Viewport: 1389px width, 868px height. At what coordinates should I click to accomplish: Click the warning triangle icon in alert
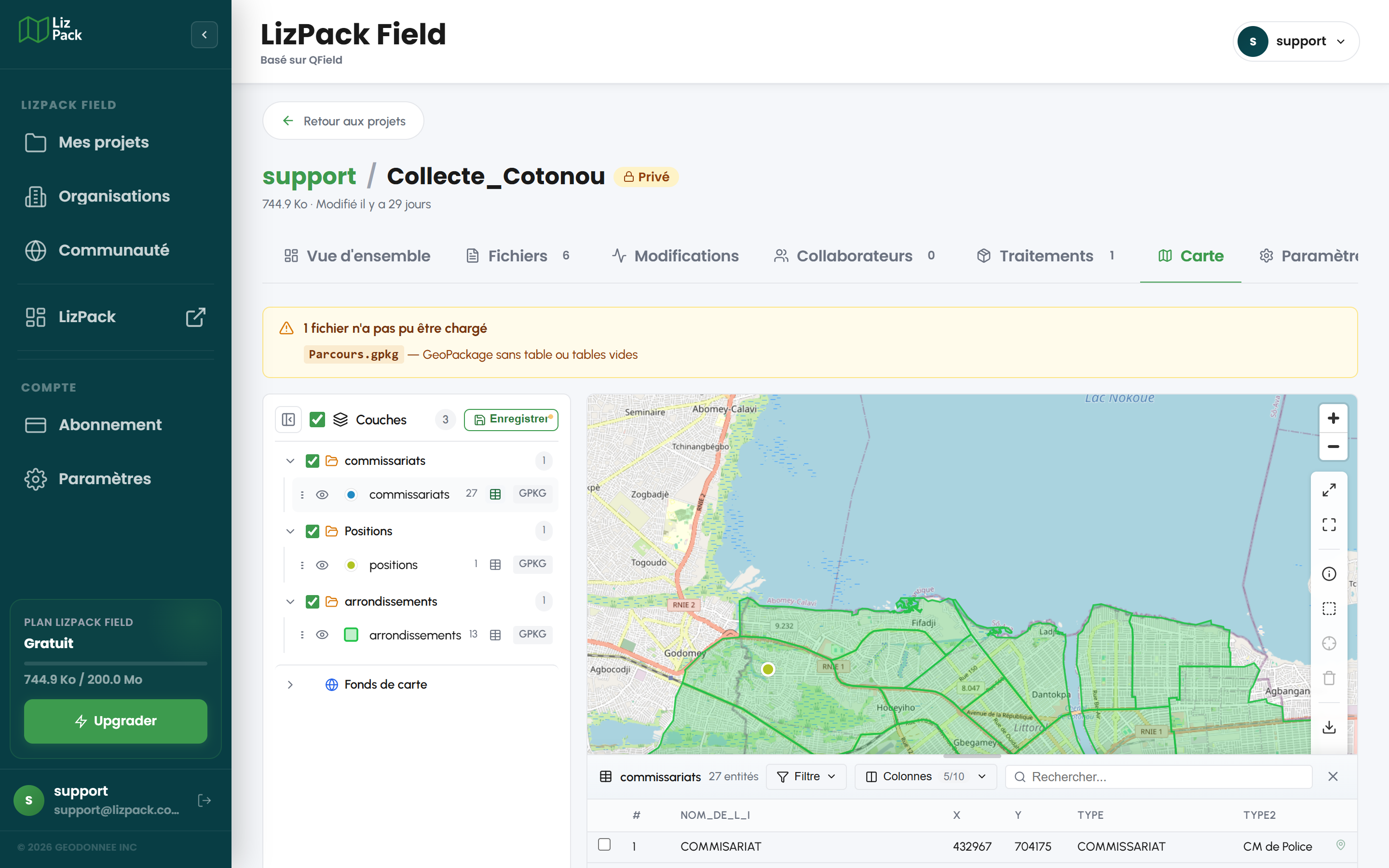[x=286, y=328]
